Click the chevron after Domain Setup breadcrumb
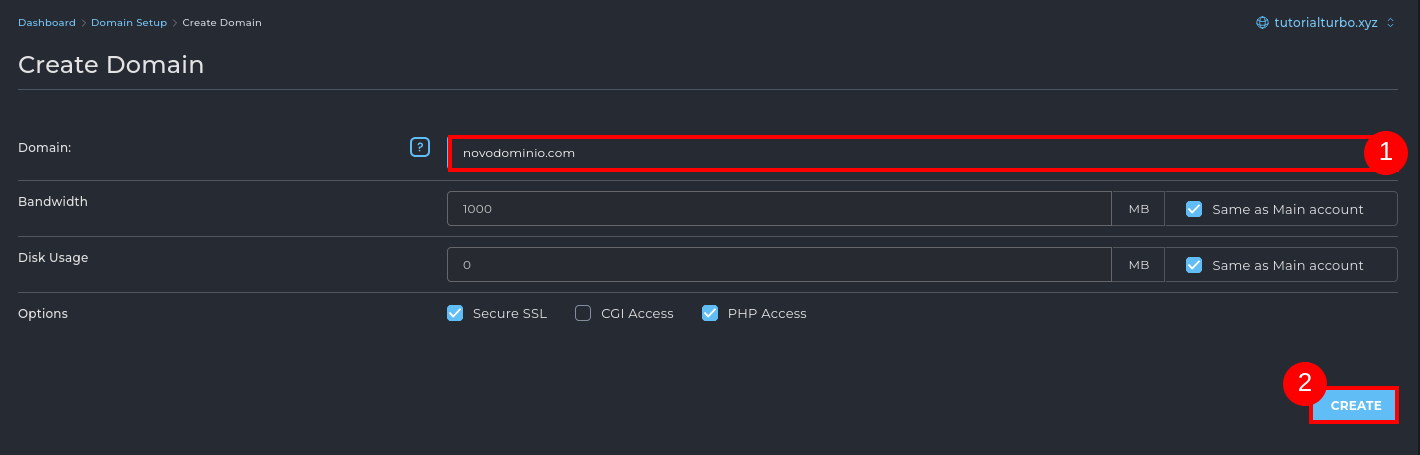This screenshot has width=1420, height=455. click(x=175, y=22)
